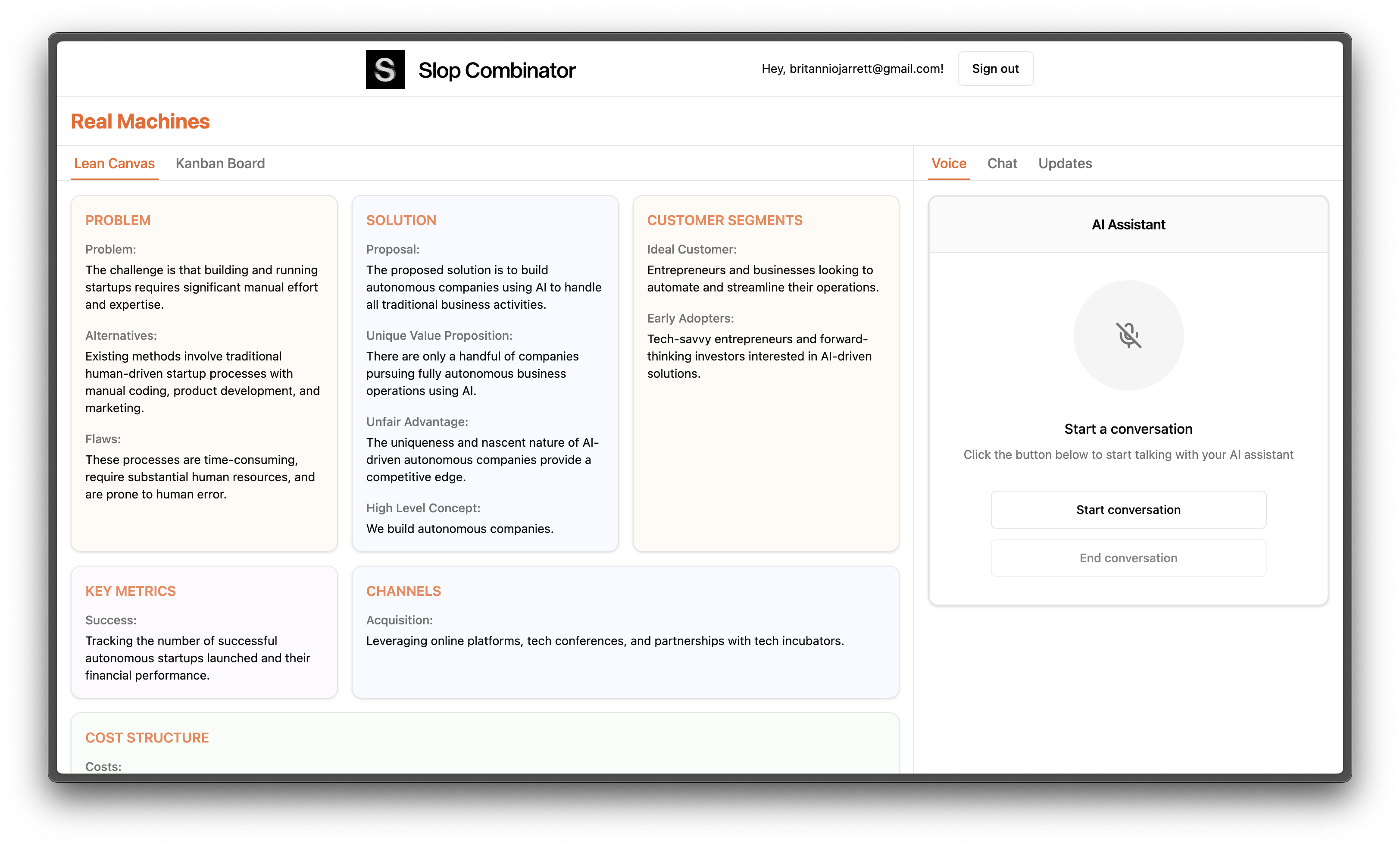Click the KEY METRICS card heading
Viewport: 1400px width, 846px height.
point(130,591)
